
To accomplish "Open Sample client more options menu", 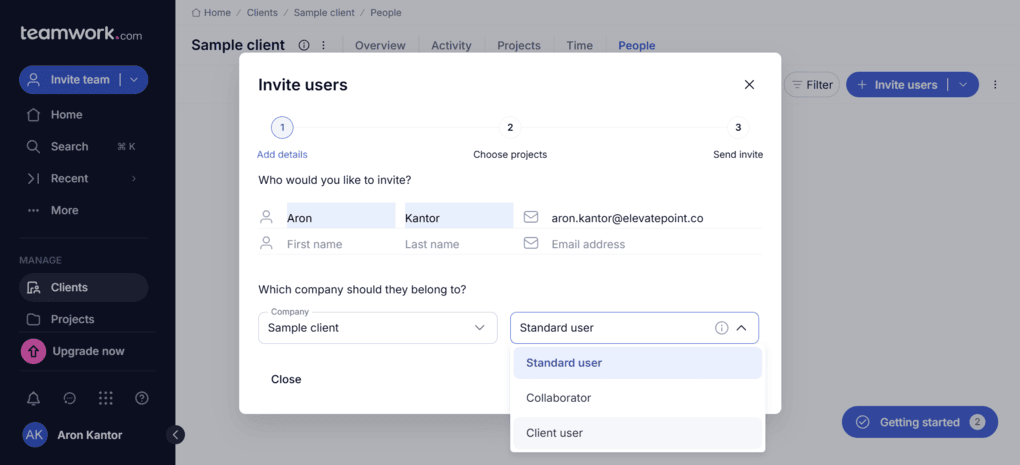I will 323,46.
